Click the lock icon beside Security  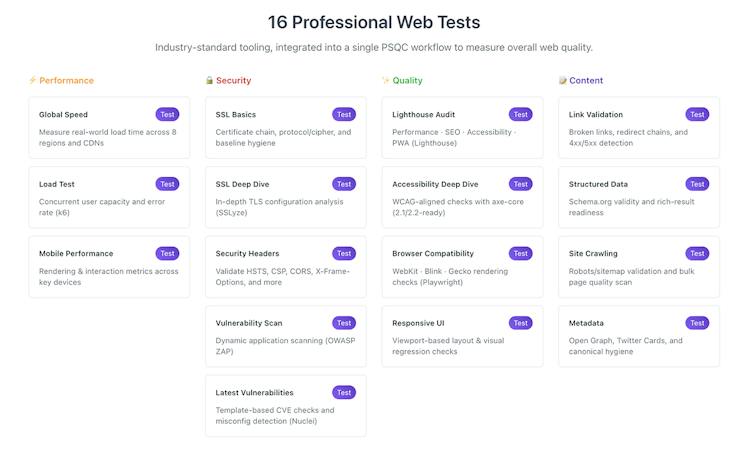pos(209,80)
